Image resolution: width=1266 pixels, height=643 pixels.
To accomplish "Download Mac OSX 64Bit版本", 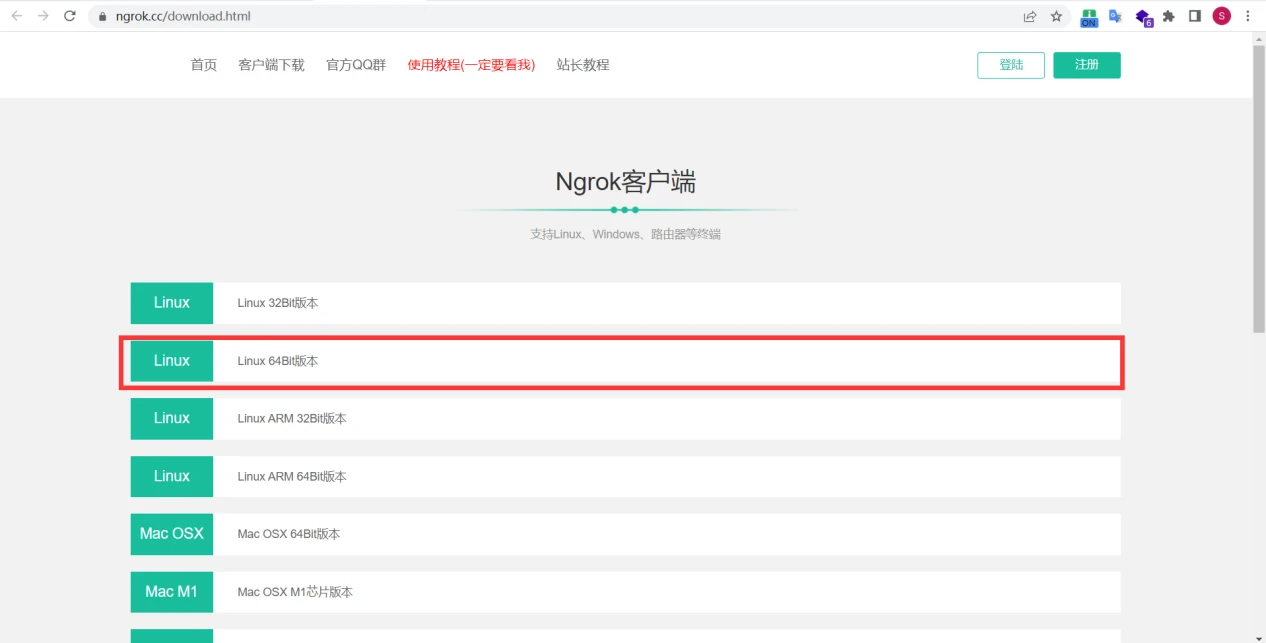I will (x=625, y=534).
